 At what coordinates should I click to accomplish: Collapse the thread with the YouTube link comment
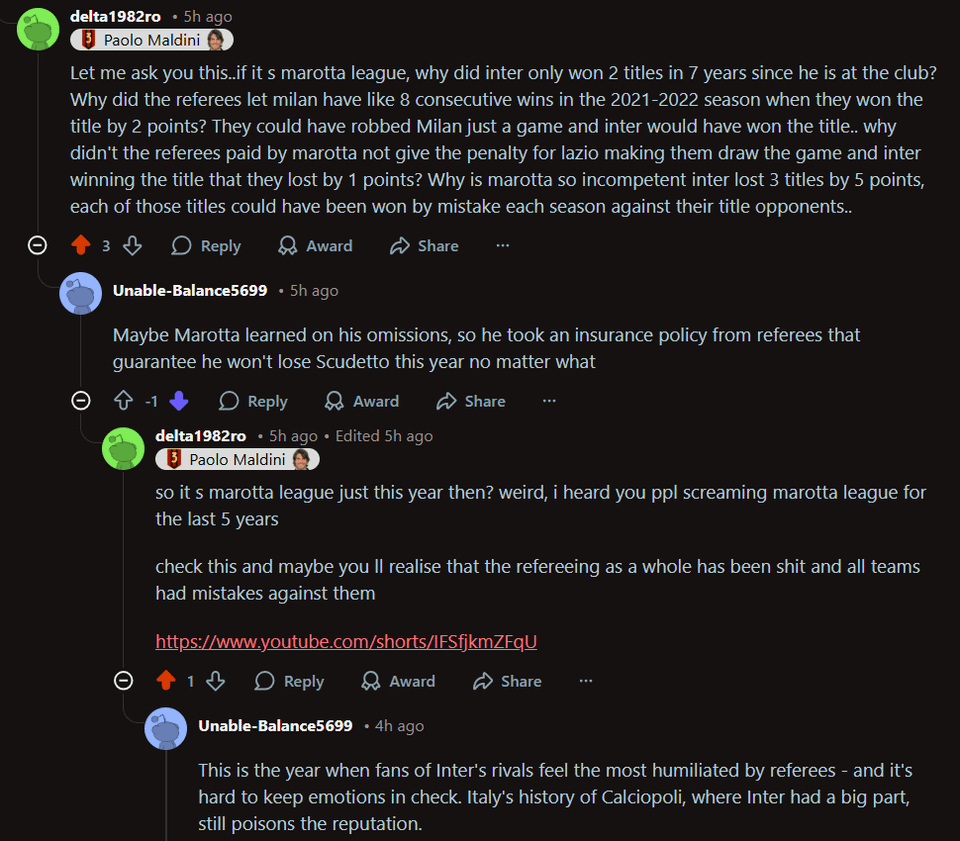click(124, 680)
